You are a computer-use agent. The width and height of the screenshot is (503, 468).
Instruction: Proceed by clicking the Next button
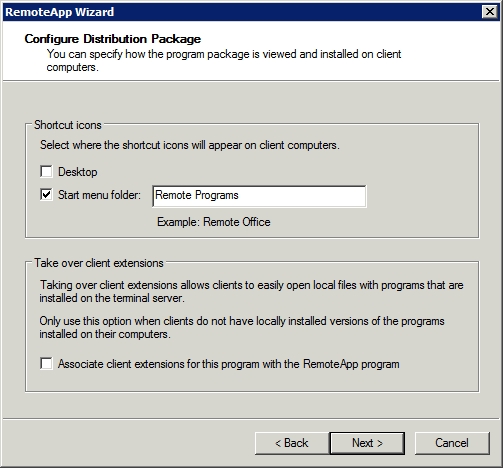(x=367, y=443)
